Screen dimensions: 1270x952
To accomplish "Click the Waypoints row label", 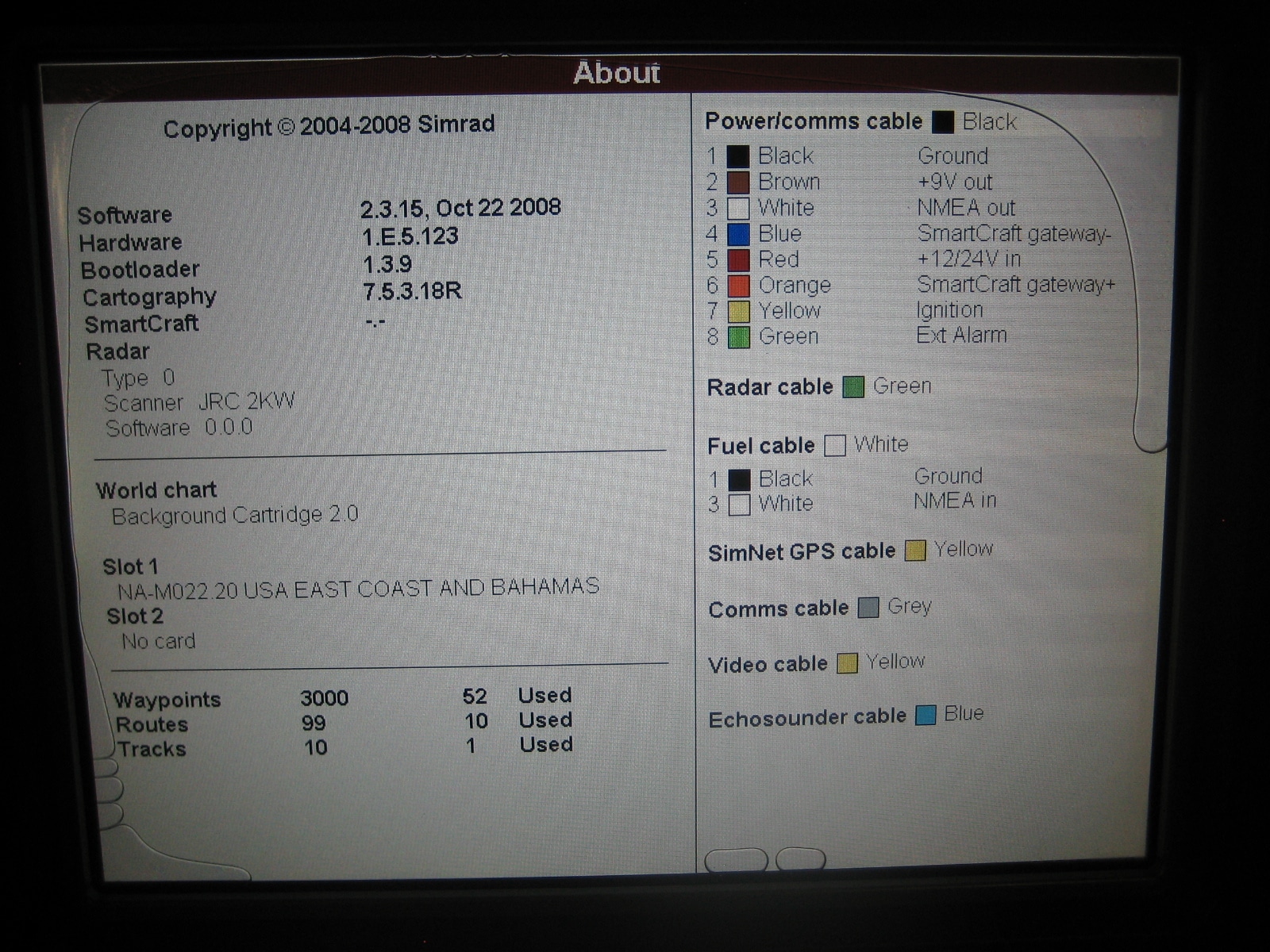I will [x=167, y=700].
